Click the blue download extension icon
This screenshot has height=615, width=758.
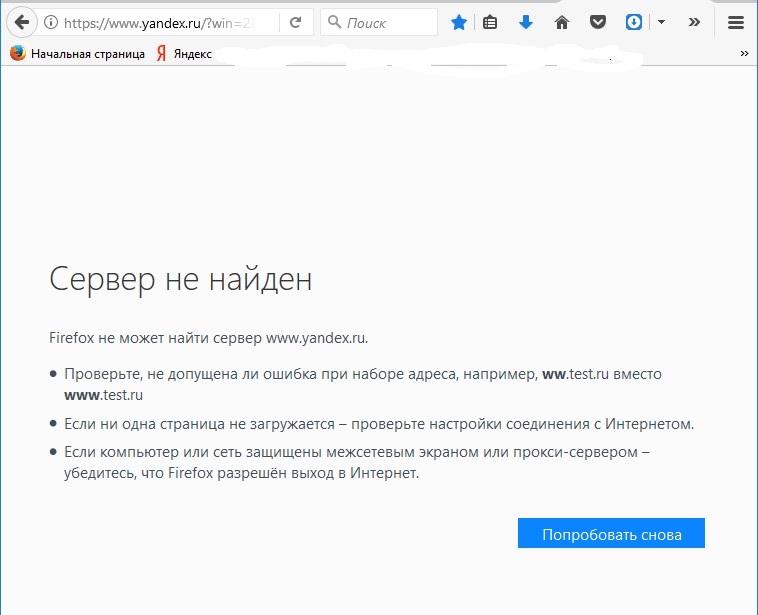(x=634, y=22)
